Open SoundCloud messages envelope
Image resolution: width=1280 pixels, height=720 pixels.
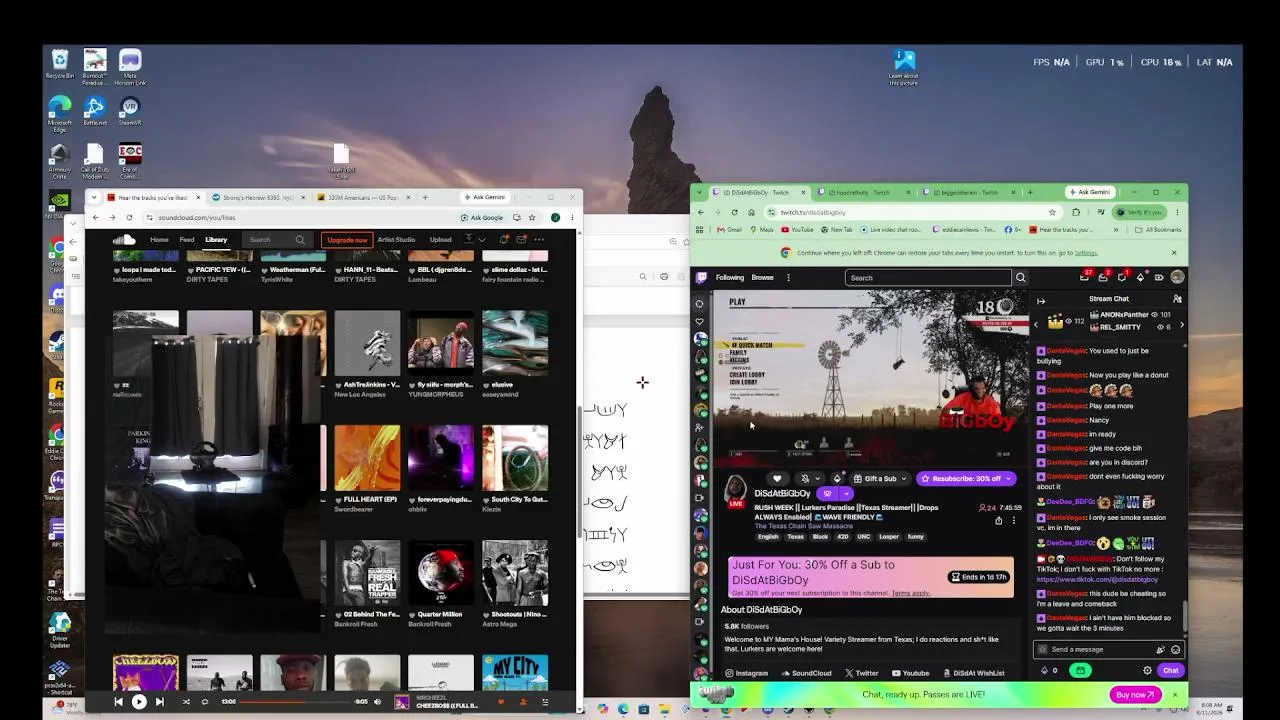521,240
